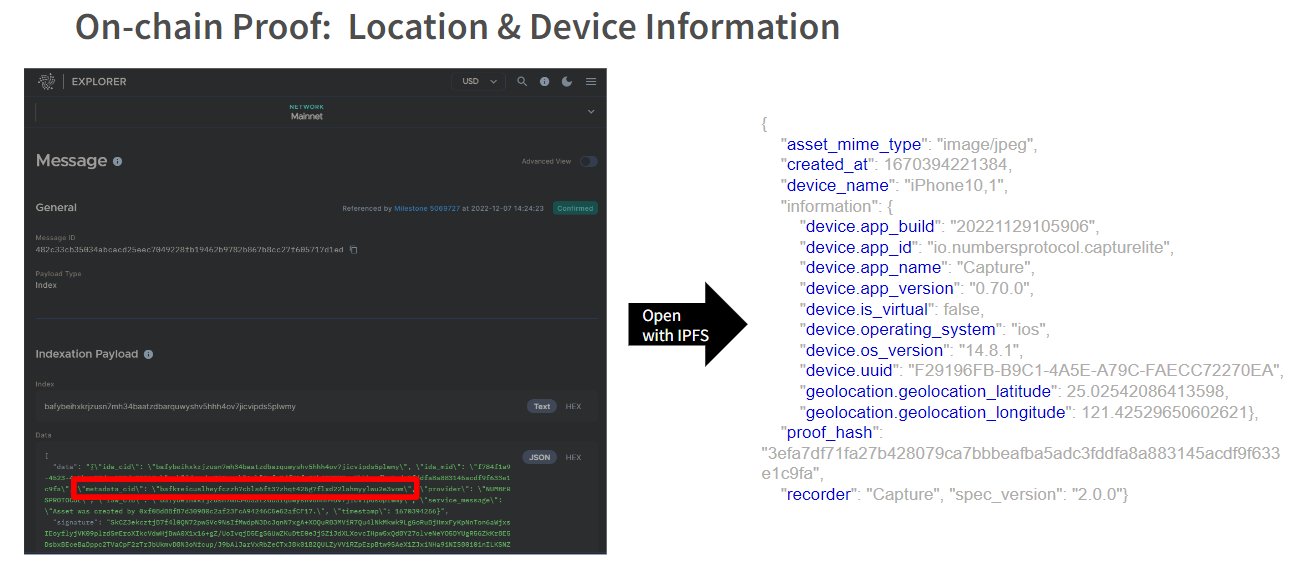Click the Confirmed status badge
This screenshot has width=1315, height=563.
coord(575,208)
